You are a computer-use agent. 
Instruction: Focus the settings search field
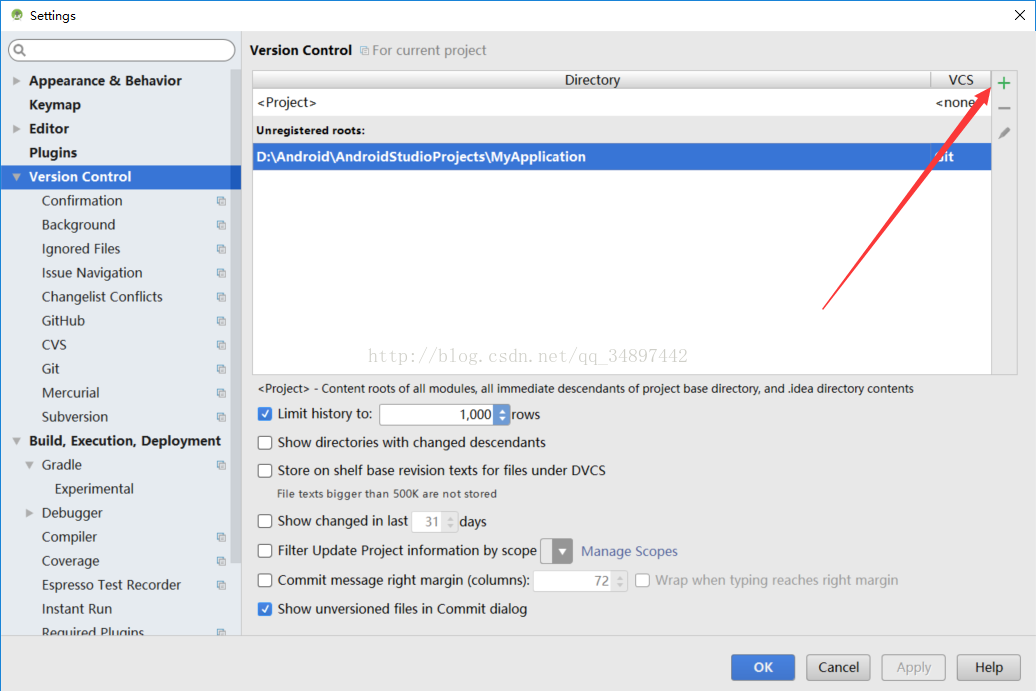tap(122, 50)
